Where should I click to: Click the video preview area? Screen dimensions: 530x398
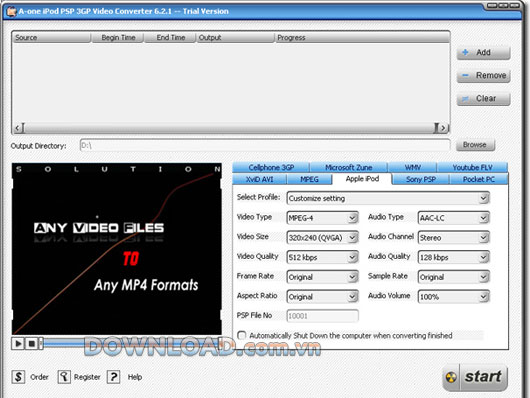coord(117,249)
